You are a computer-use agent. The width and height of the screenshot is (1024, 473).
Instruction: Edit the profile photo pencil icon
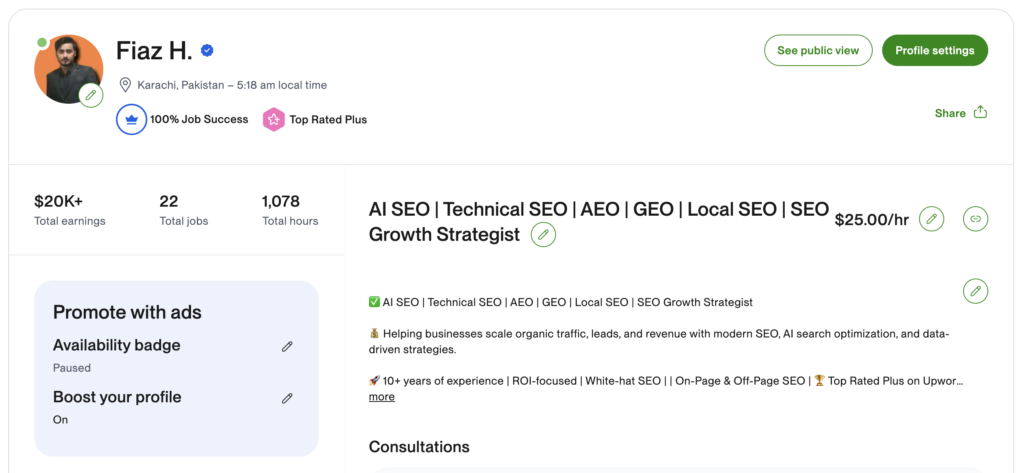pyautogui.click(x=91, y=95)
